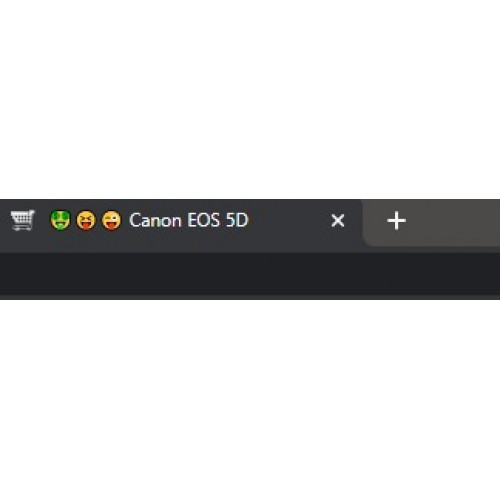The height and width of the screenshot is (500, 500).
Task: Click the X beside Canon EOS 5D
Action: click(338, 221)
